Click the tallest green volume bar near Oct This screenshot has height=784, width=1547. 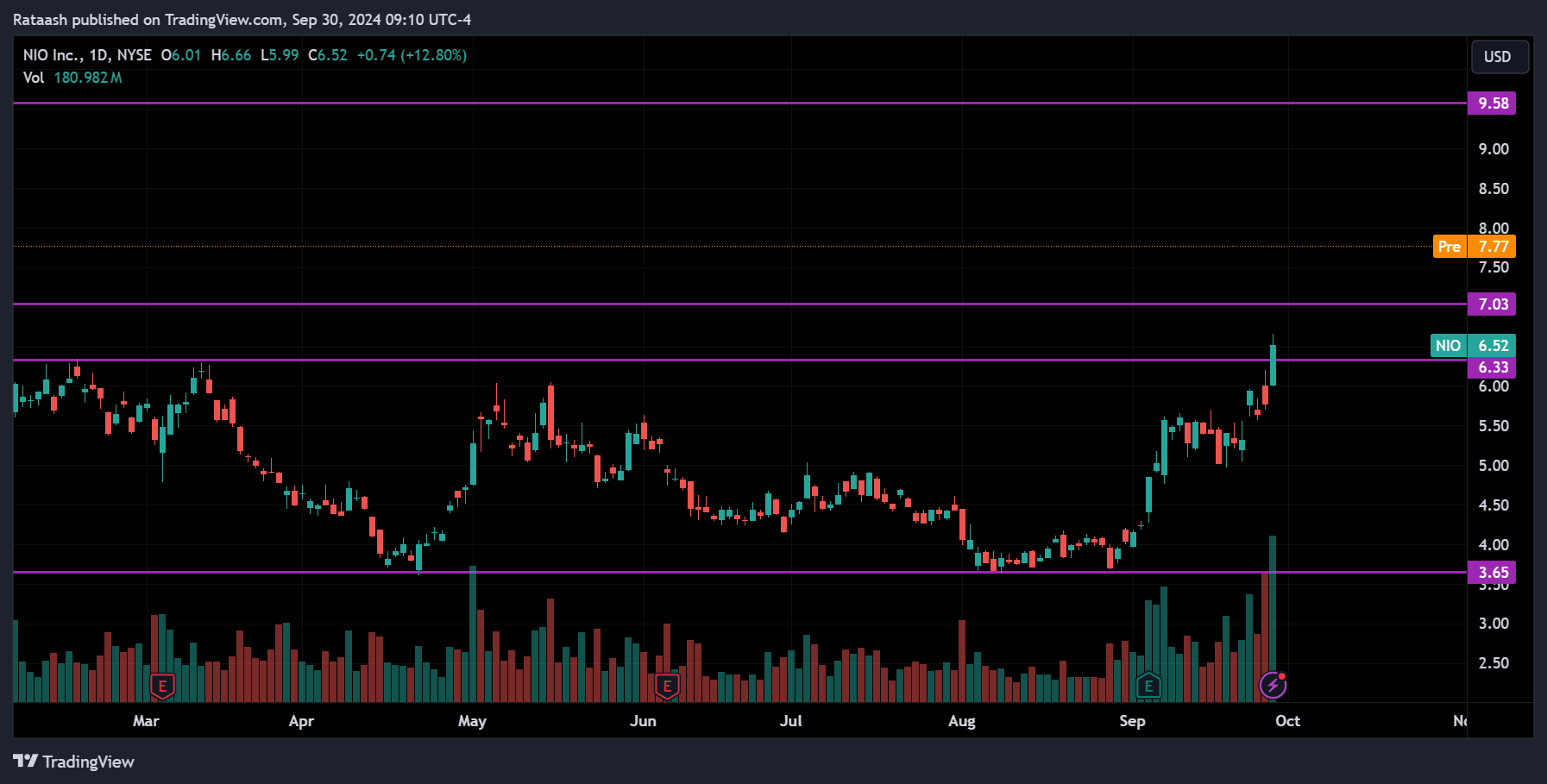[x=1273, y=618]
